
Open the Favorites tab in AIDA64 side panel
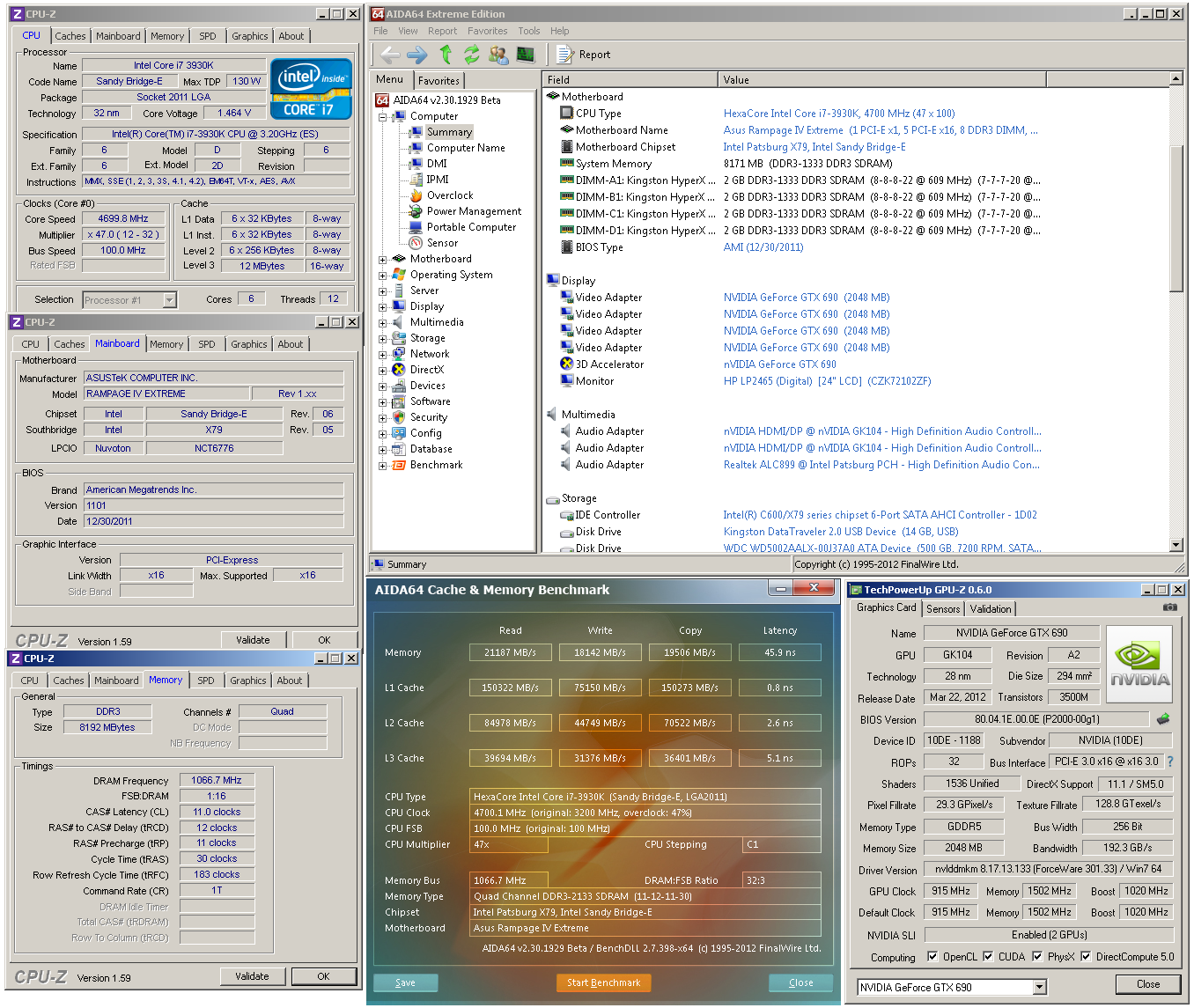439,80
